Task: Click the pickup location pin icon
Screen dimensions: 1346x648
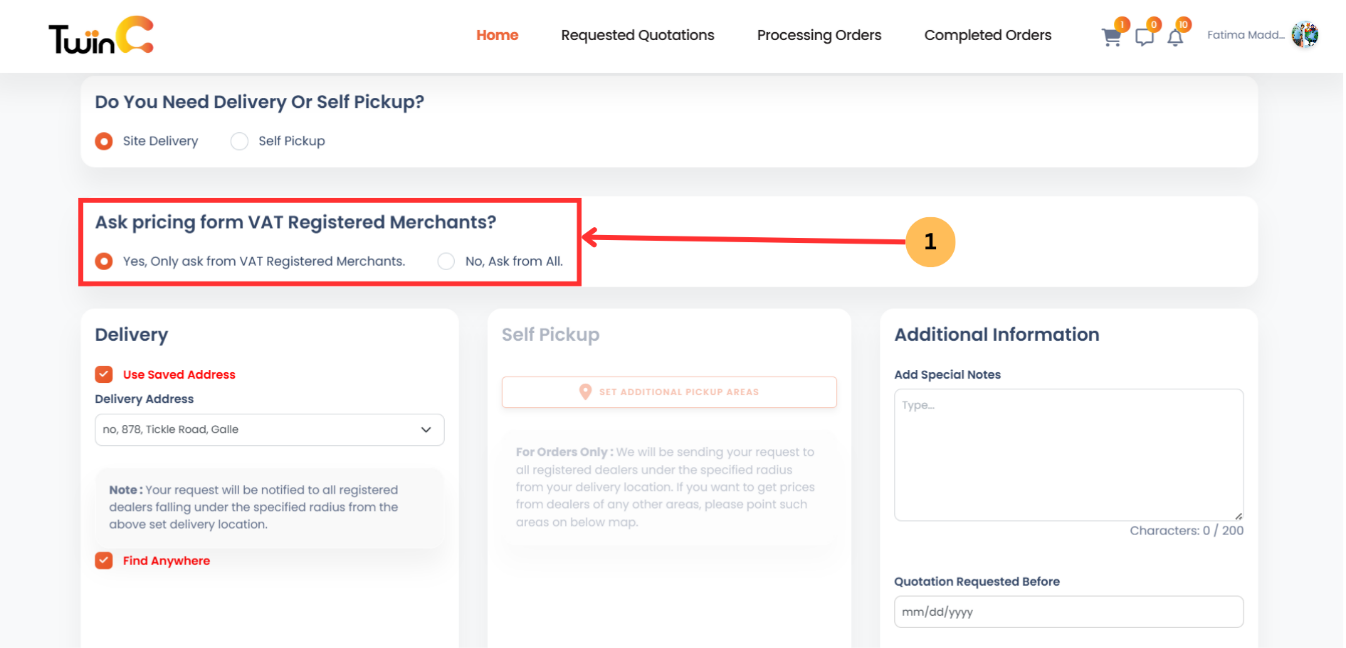Action: point(585,391)
